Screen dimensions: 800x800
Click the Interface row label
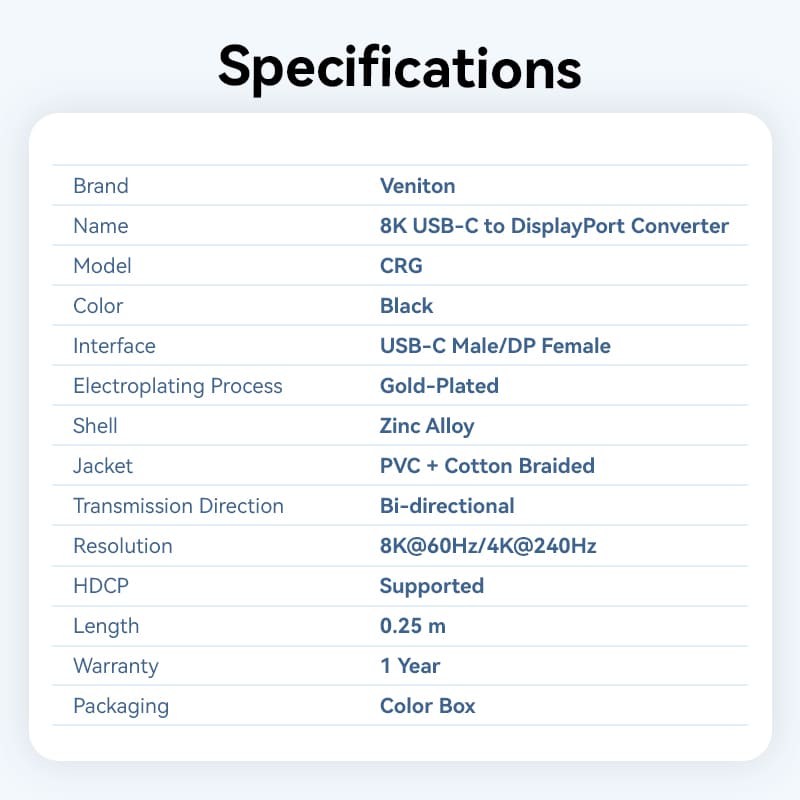click(114, 346)
